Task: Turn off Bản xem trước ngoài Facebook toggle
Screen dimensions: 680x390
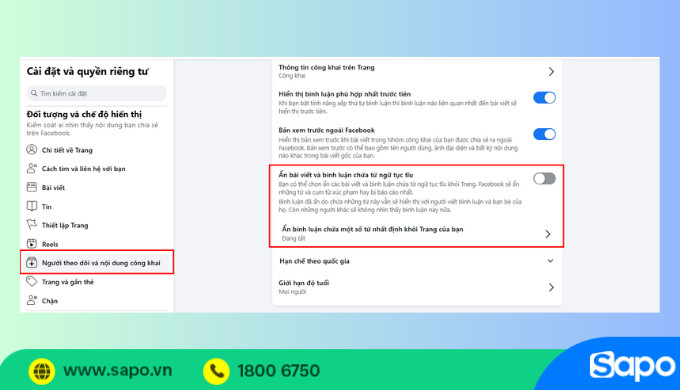Action: [x=544, y=134]
